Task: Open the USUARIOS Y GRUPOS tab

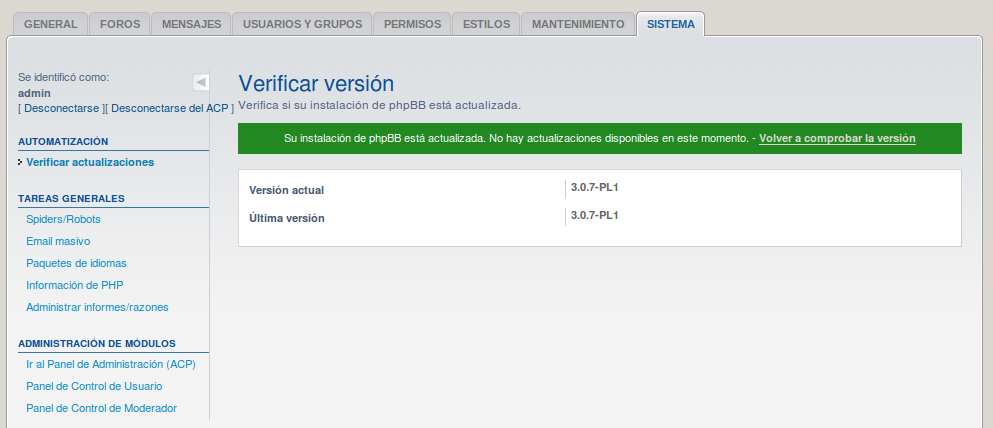Action: [x=302, y=24]
